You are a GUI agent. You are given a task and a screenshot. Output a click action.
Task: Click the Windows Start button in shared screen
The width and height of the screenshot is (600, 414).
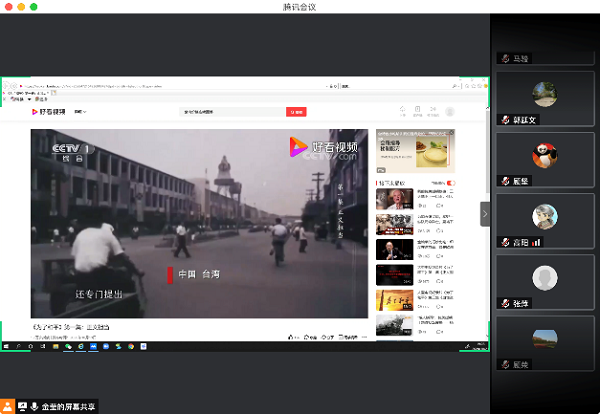pyautogui.click(x=6, y=346)
